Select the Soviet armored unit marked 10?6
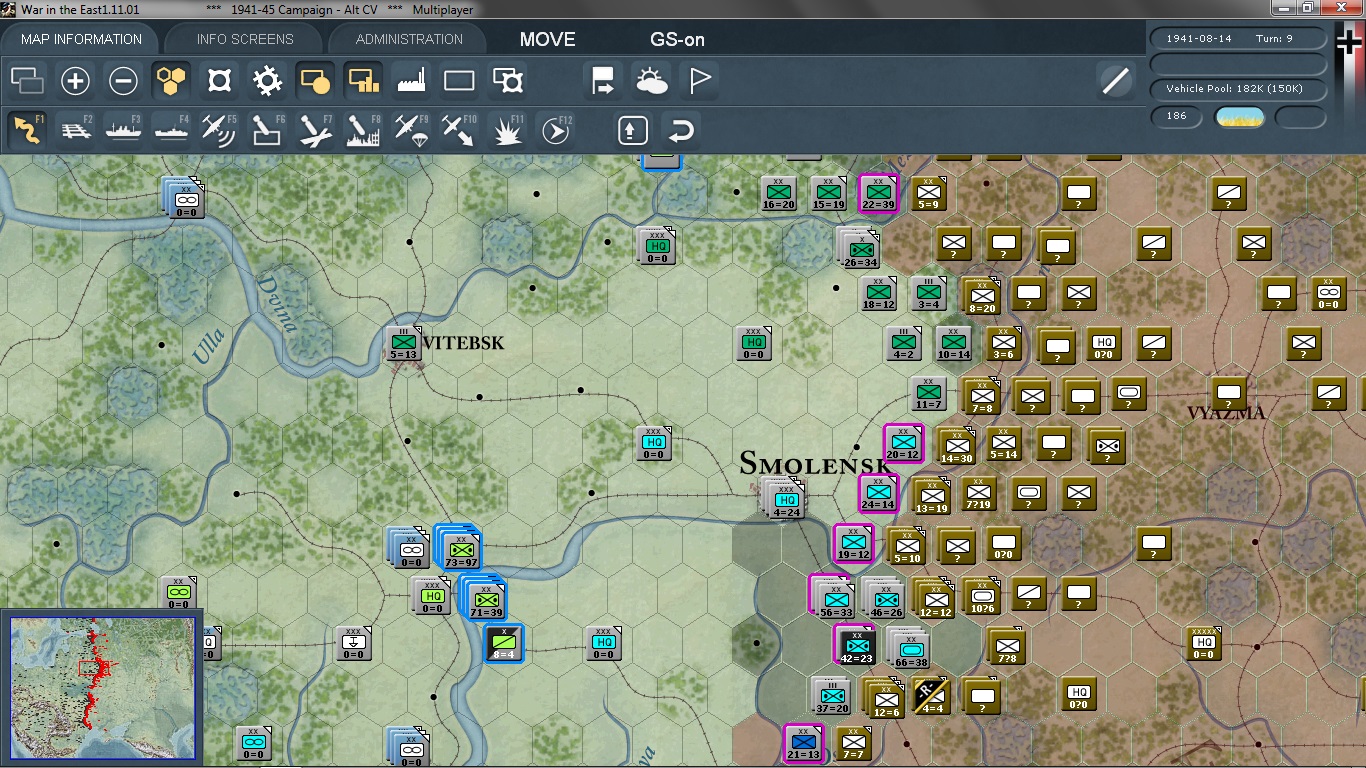 (981, 595)
